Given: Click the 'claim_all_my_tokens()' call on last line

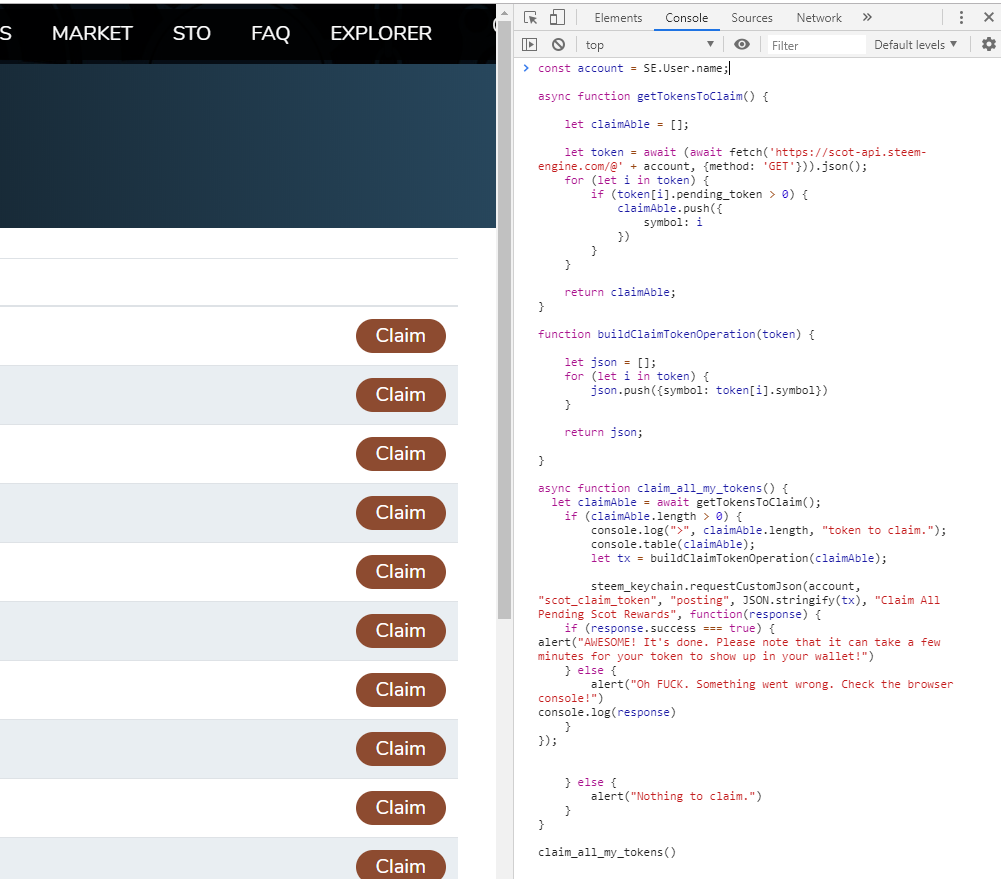Looking at the screenshot, I should [606, 852].
